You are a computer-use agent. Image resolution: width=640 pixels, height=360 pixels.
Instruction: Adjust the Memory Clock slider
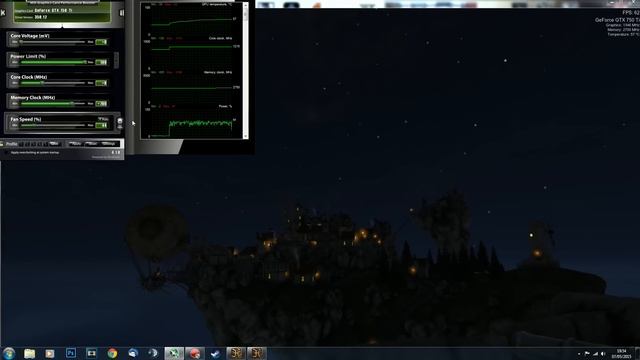pos(53,104)
